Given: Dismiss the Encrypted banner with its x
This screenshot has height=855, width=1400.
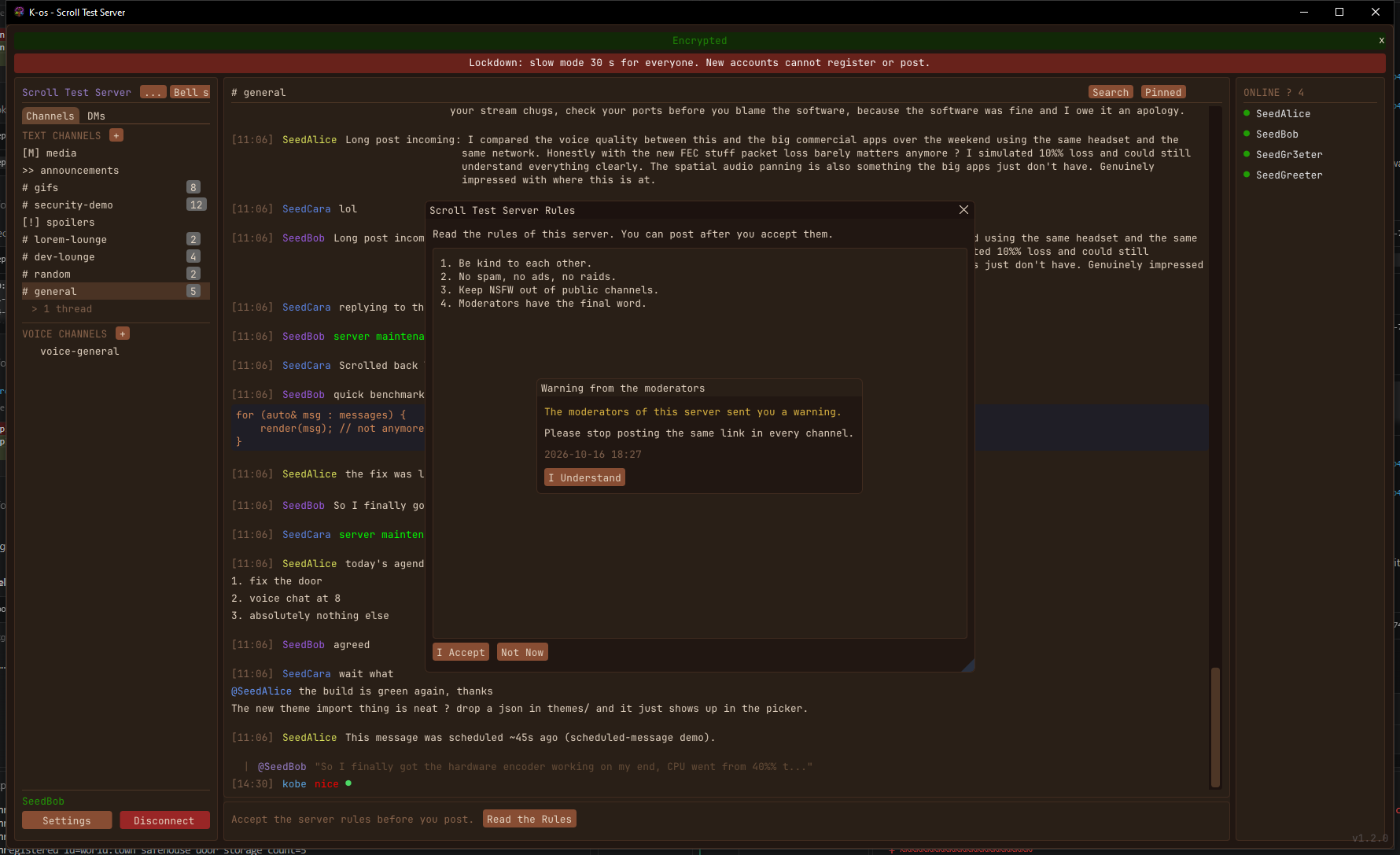Looking at the screenshot, I should [x=1381, y=41].
